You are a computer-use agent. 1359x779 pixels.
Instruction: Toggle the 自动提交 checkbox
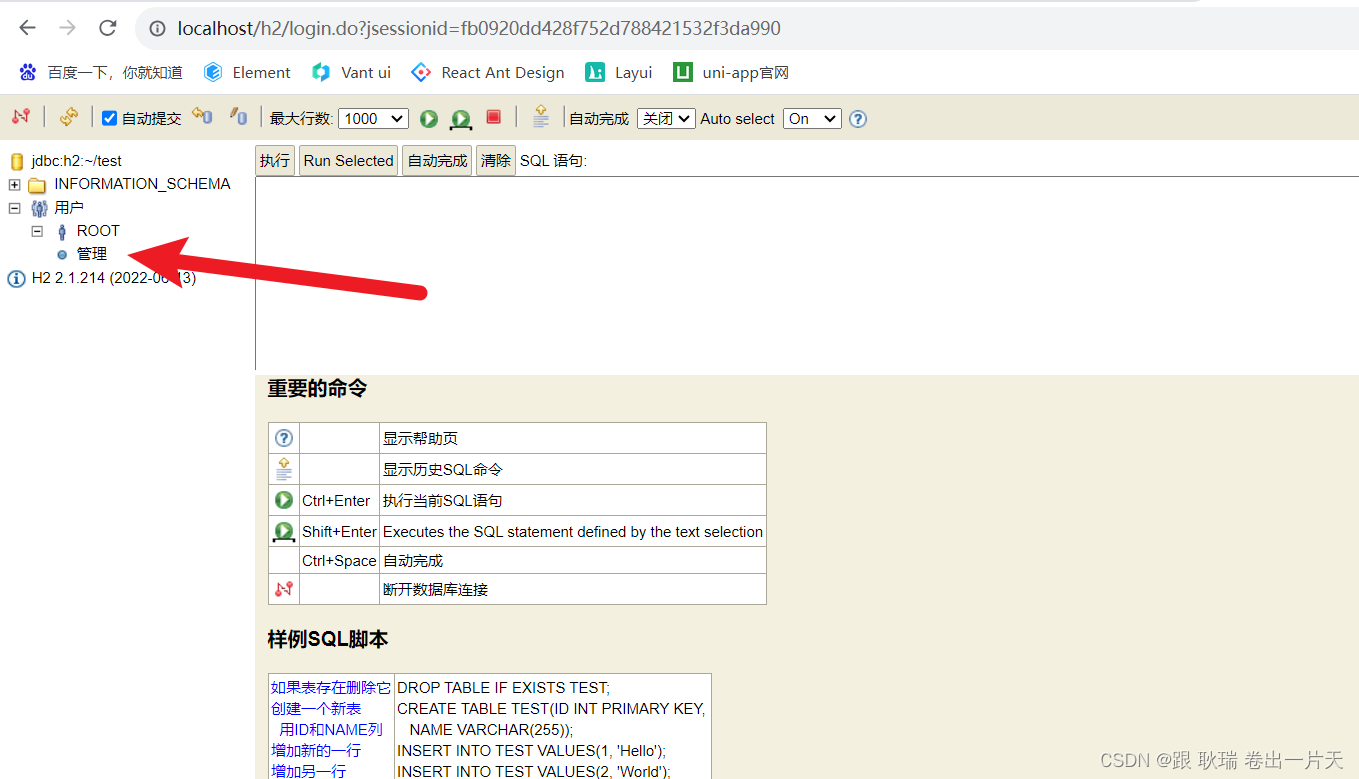click(x=110, y=118)
